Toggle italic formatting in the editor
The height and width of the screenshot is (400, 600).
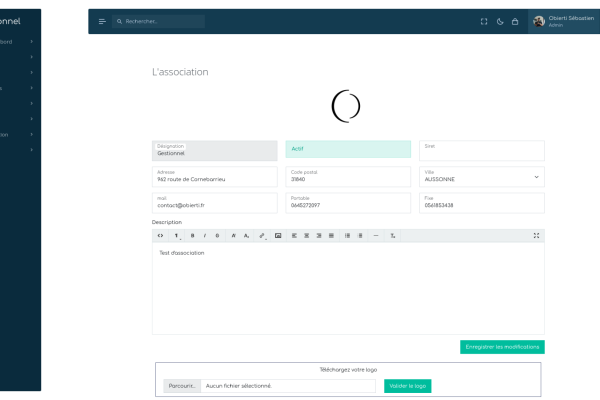pyautogui.click(x=205, y=235)
